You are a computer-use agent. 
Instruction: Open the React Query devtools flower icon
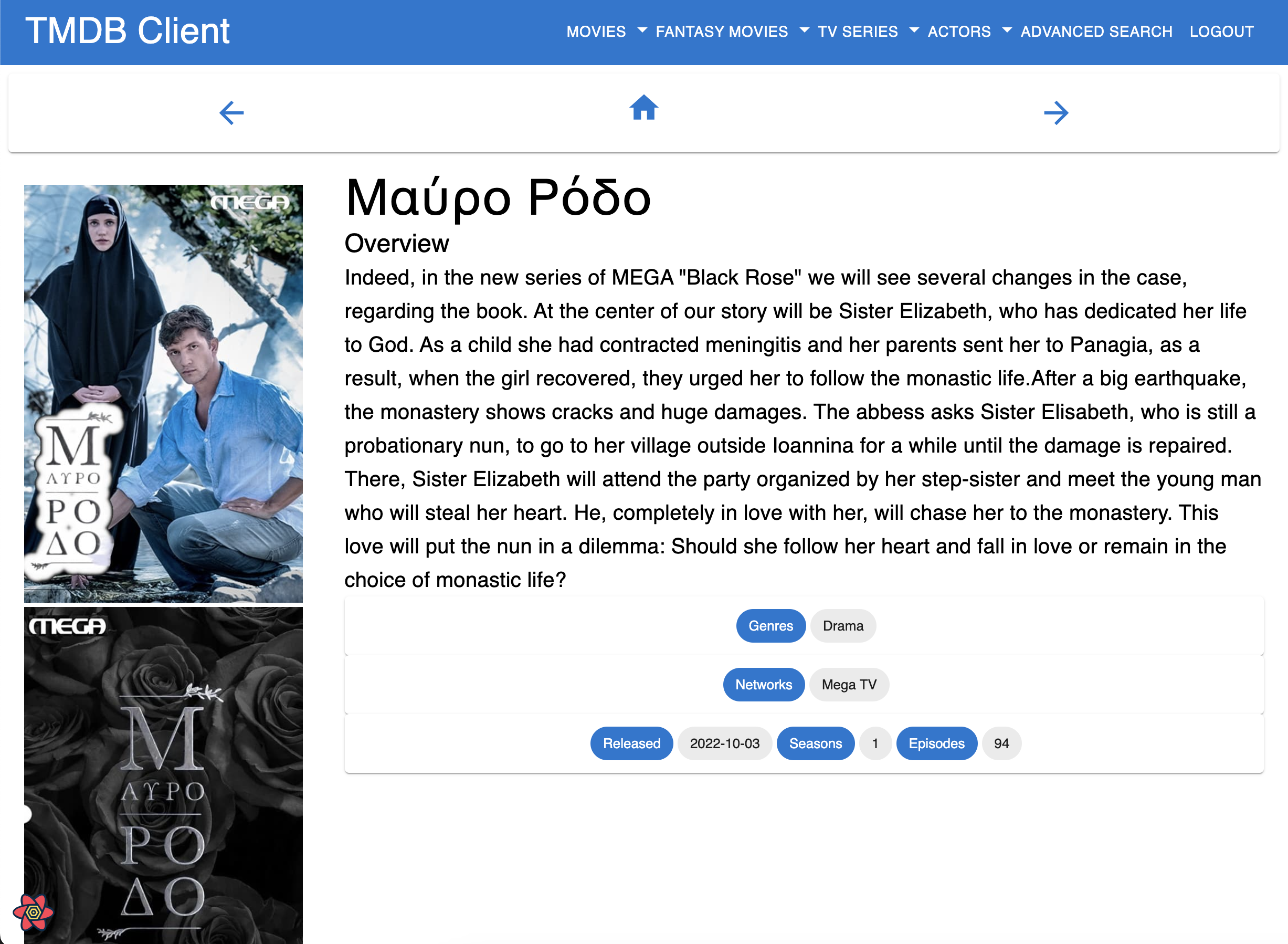pyautogui.click(x=33, y=912)
